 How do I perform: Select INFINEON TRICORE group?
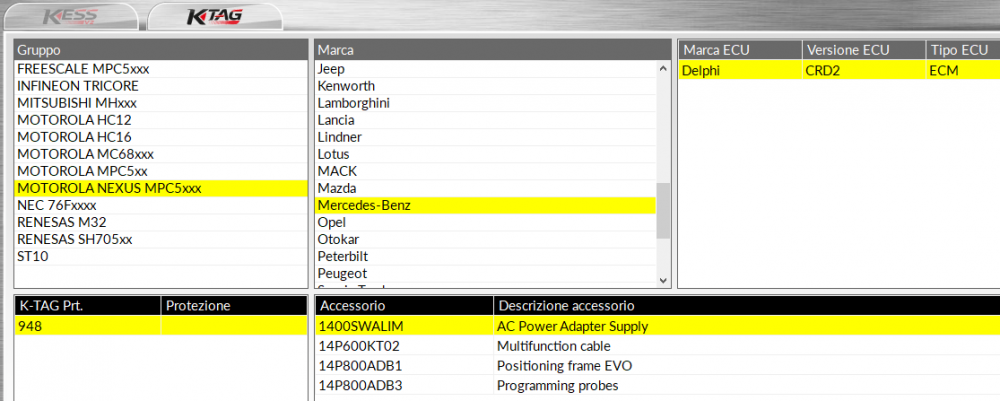pyautogui.click(x=78, y=86)
